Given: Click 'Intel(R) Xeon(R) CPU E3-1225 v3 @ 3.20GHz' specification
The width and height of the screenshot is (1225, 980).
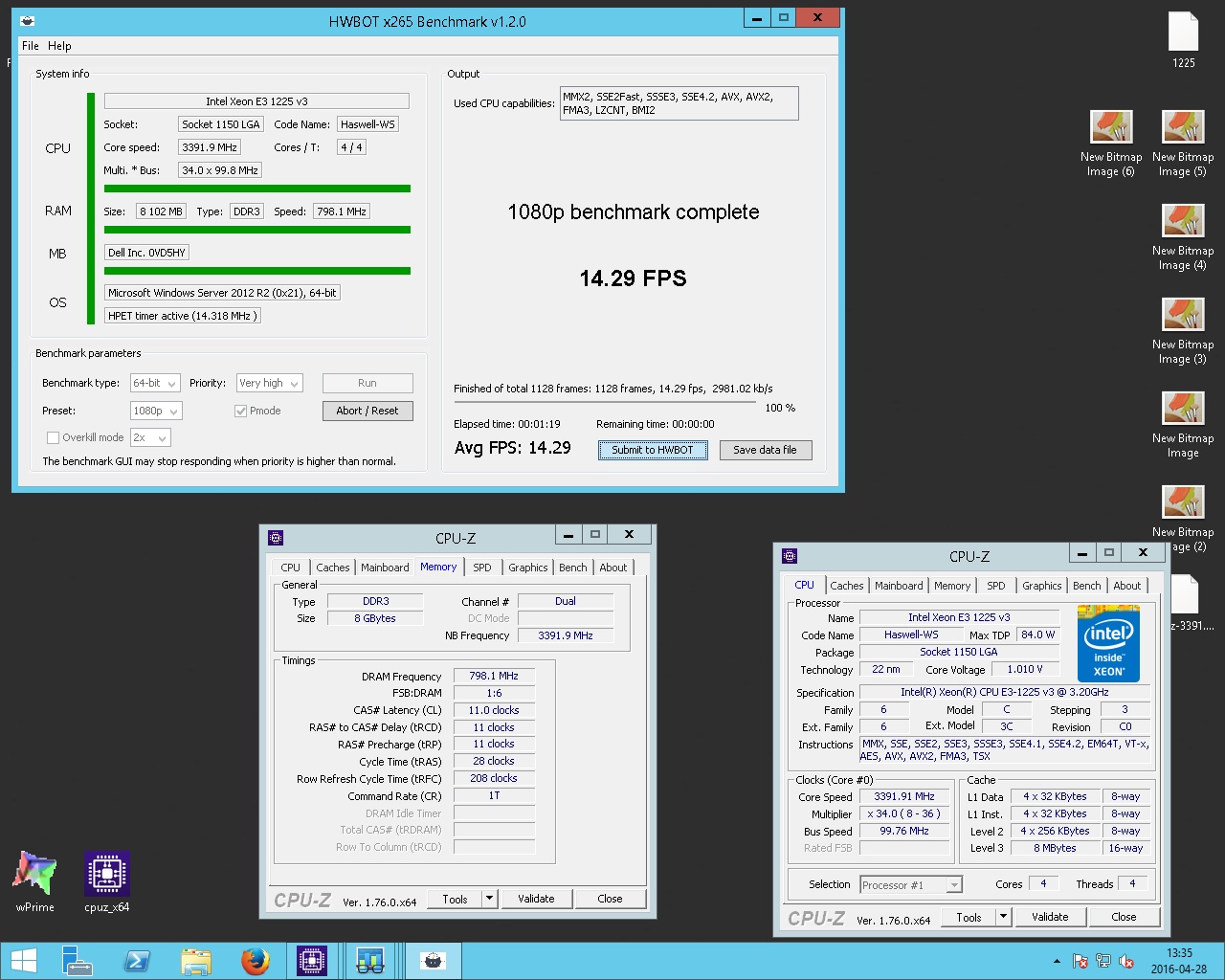Looking at the screenshot, I should [1005, 692].
